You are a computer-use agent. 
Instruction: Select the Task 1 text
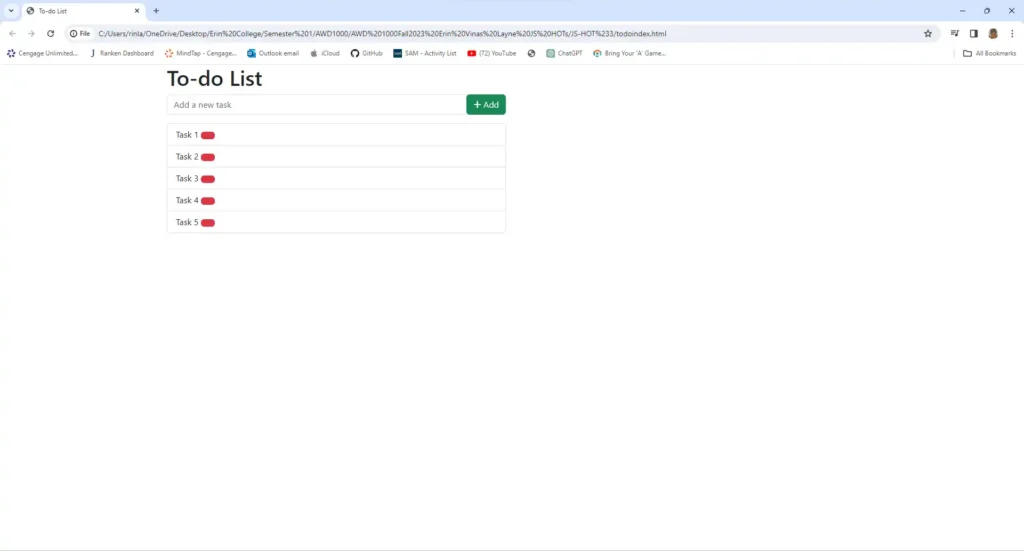[x=187, y=134]
